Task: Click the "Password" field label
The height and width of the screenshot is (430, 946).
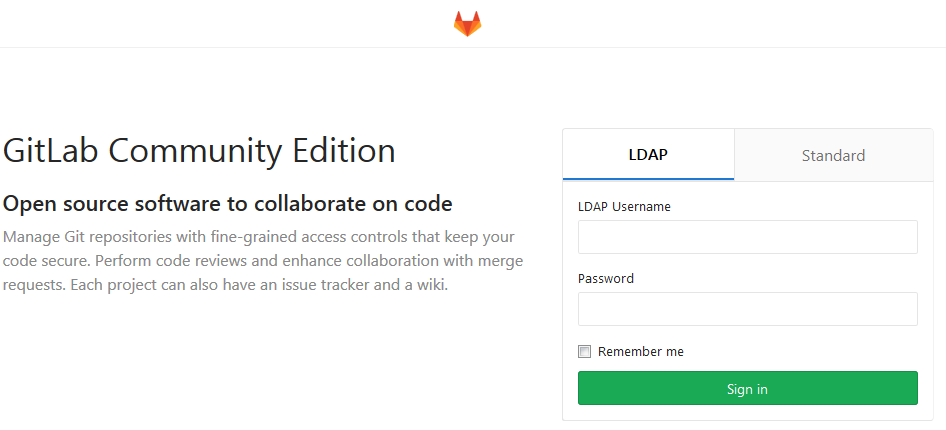Action: [606, 279]
